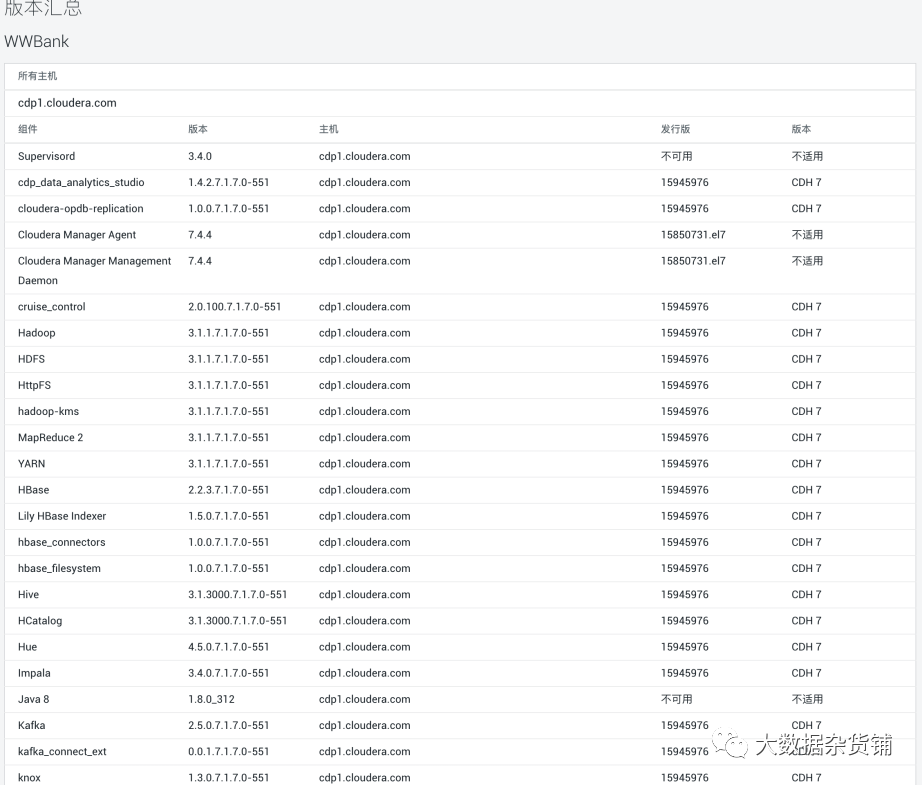Screen dimensions: 922x785
Task: Click version 4.5.0.7.1.7.0-551 of Hue
Action: tap(229, 647)
